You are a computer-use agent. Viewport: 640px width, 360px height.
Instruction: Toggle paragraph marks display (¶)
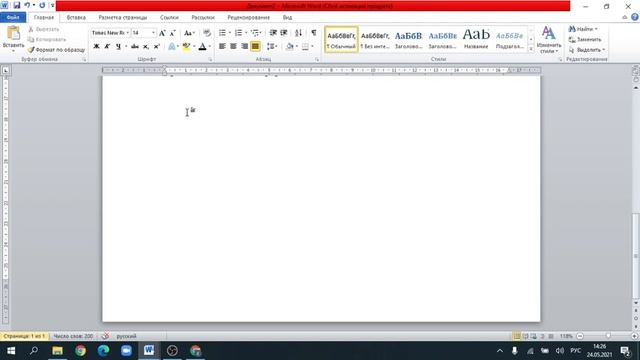313,33
